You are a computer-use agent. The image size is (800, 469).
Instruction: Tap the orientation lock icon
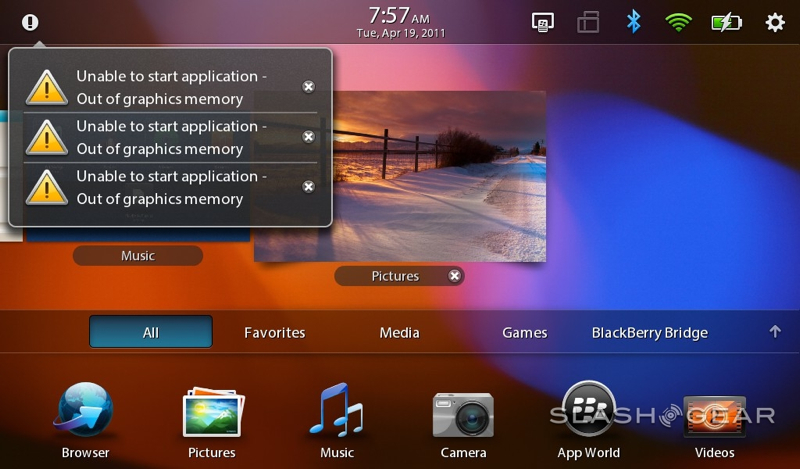tap(588, 22)
